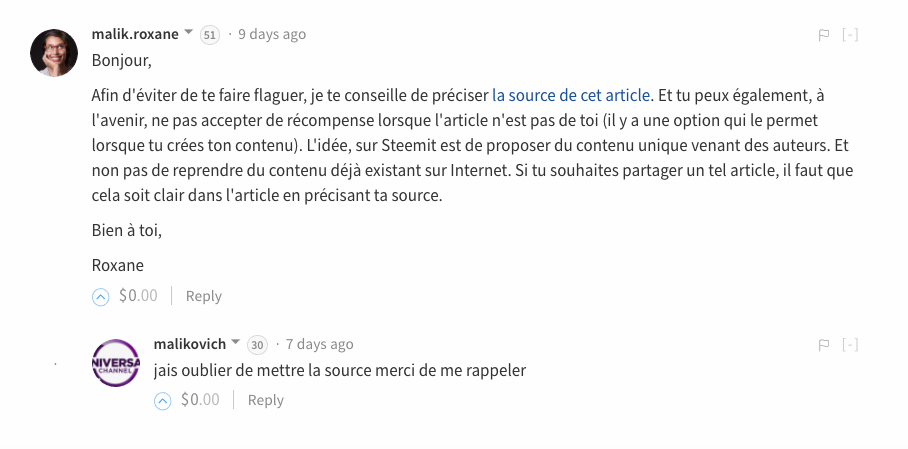Screen dimensions: 908x449
Task: Reply to malik.roxane's comment
Action: click(x=204, y=296)
